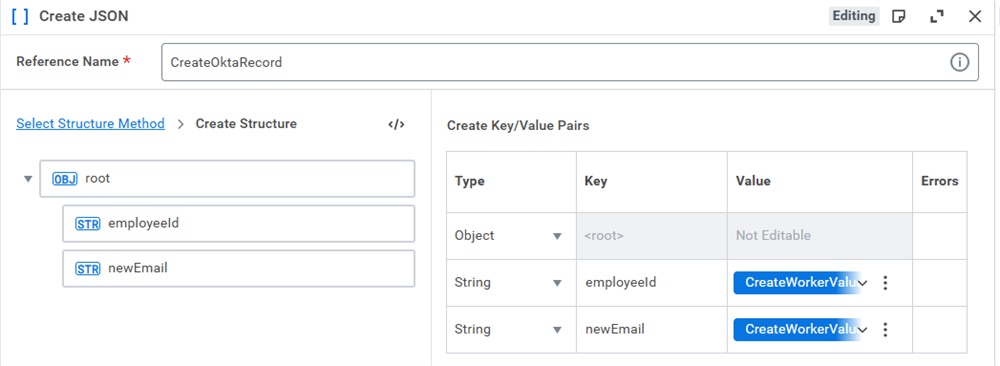
Task: Click the Create Structure breadcrumb
Action: [x=246, y=124]
